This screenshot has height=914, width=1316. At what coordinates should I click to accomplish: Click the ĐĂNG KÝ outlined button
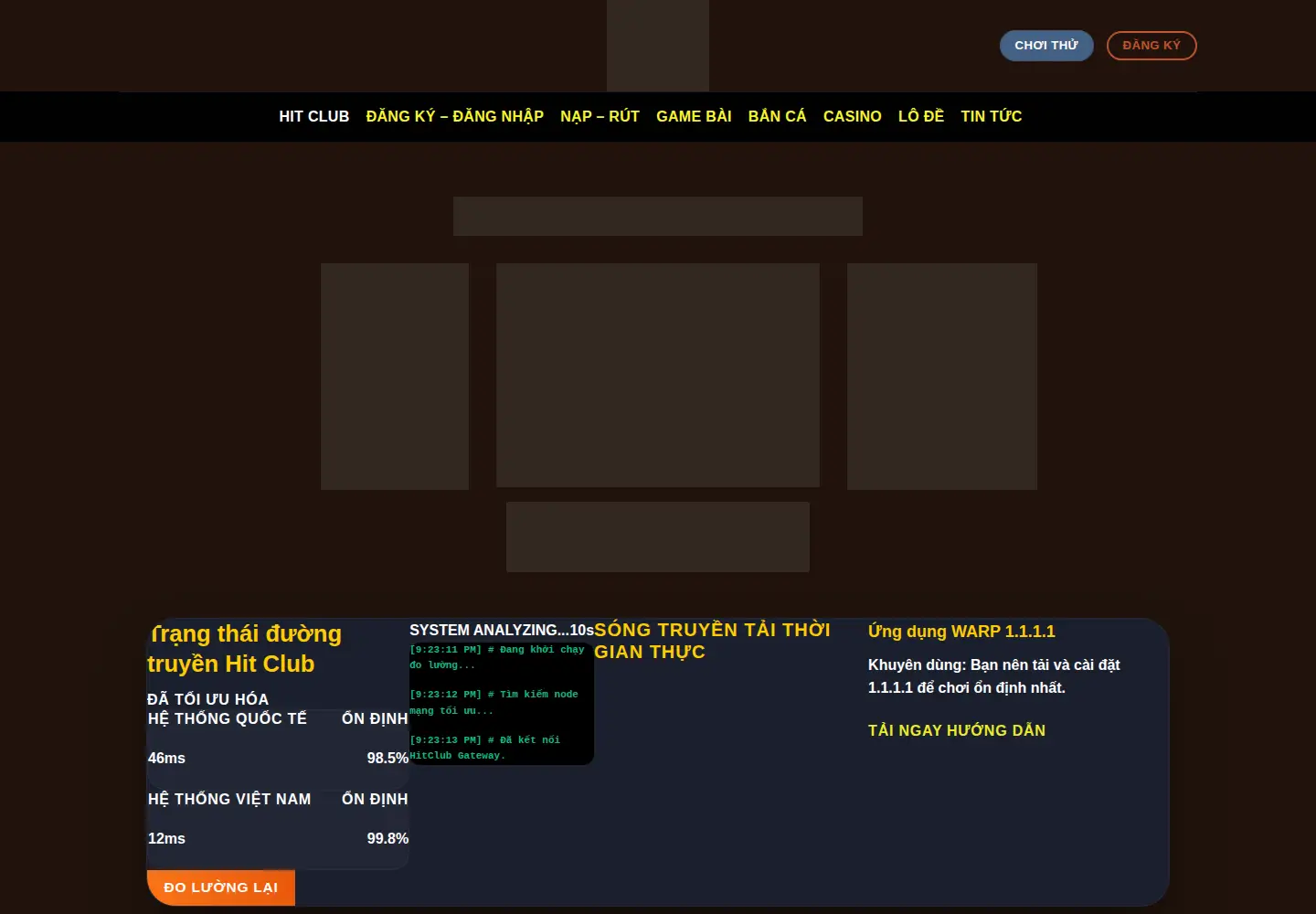1151,46
